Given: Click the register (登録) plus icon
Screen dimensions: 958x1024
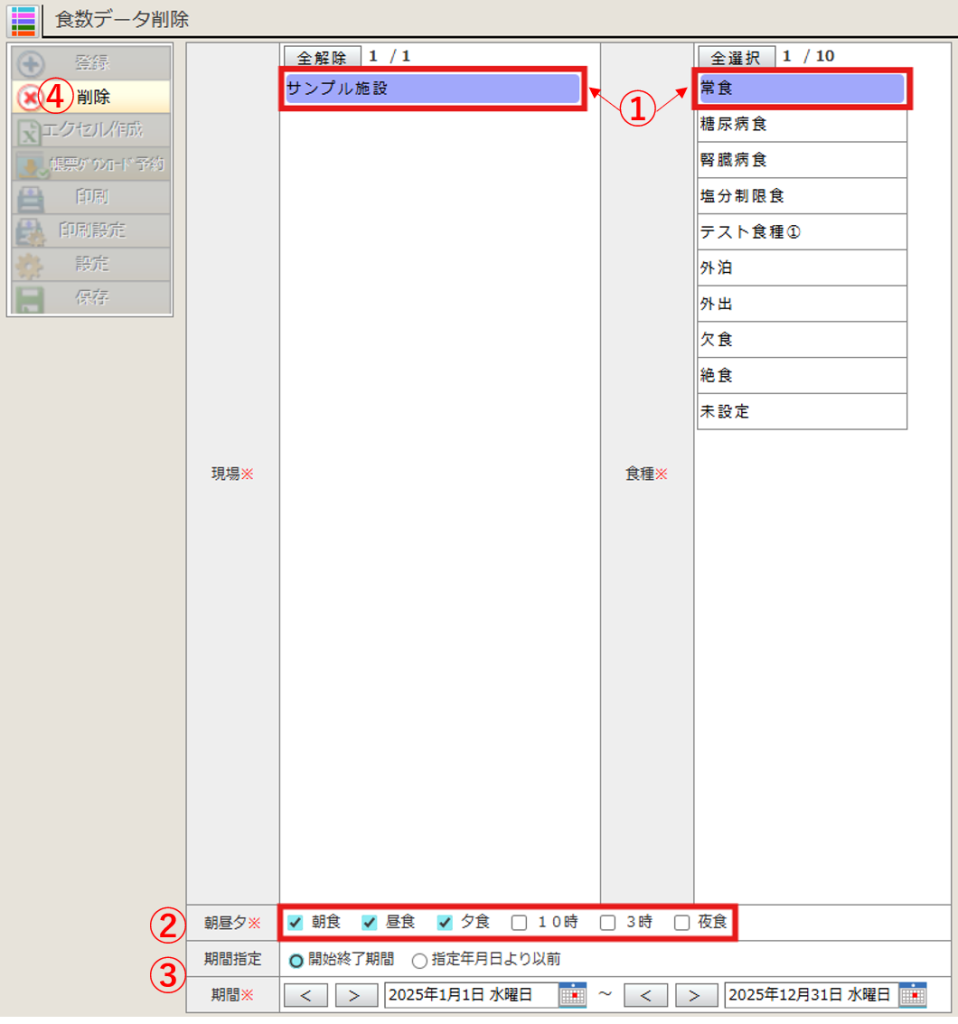Looking at the screenshot, I should point(31,63).
